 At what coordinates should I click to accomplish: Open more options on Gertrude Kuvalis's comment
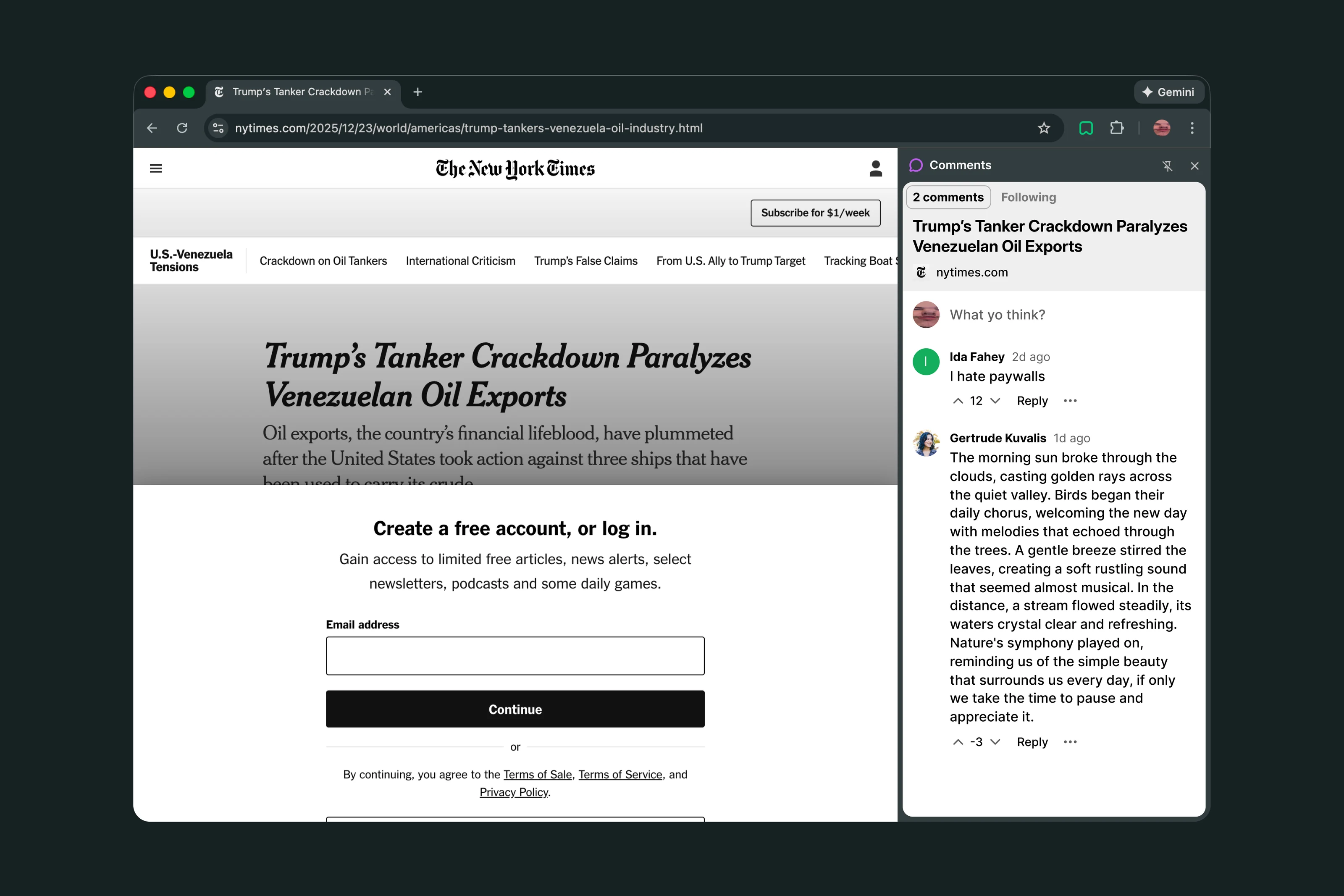pyautogui.click(x=1070, y=742)
